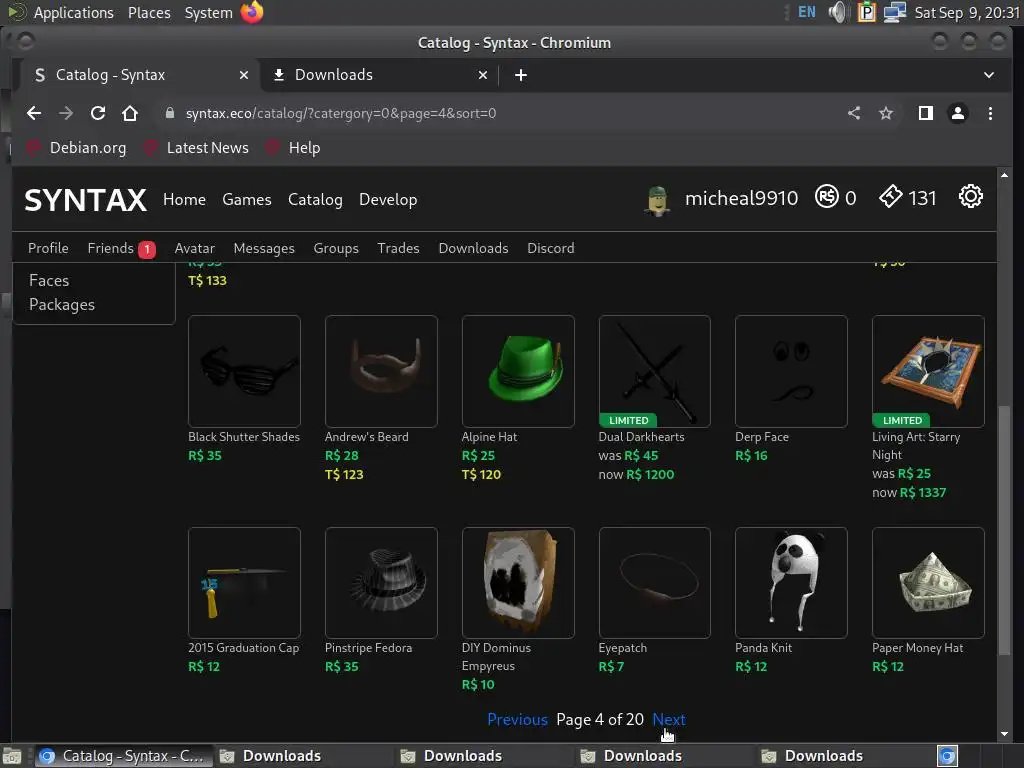
Task: Open the Games nav item
Action: coord(247,199)
